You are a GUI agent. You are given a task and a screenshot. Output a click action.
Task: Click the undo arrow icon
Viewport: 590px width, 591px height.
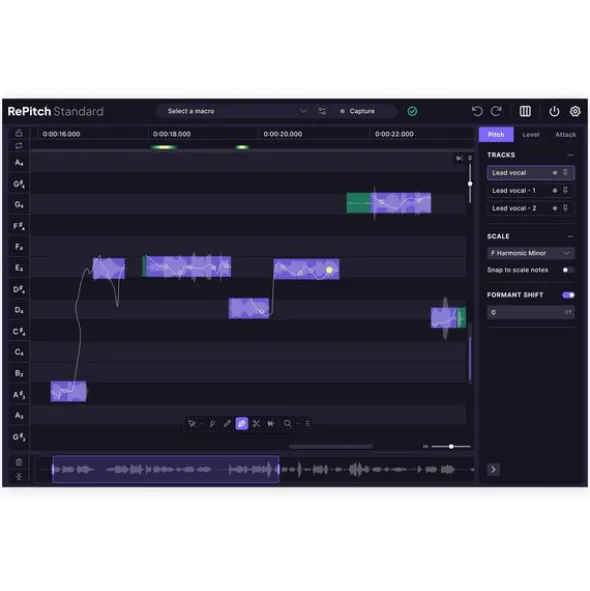477,111
